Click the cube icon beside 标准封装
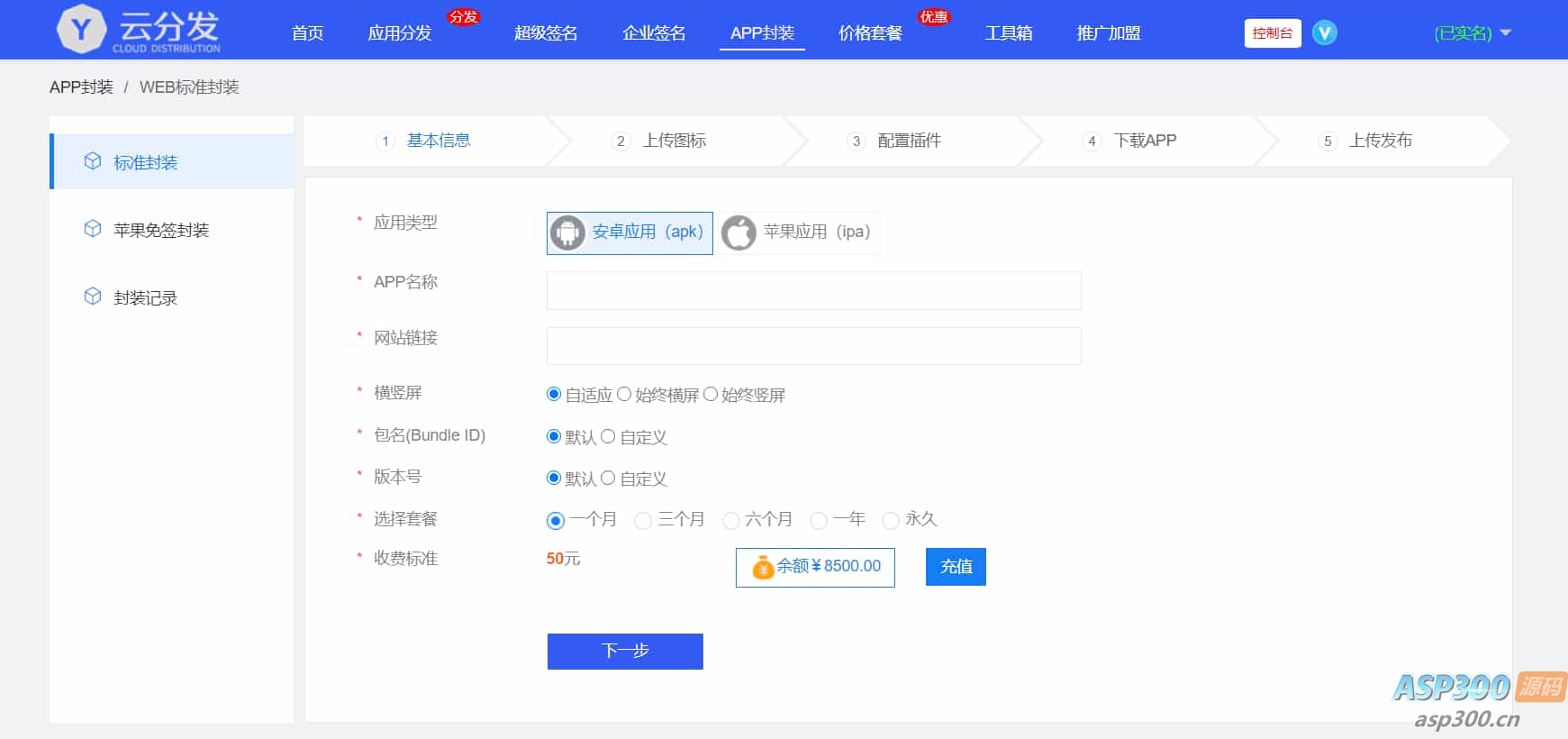 [93, 161]
